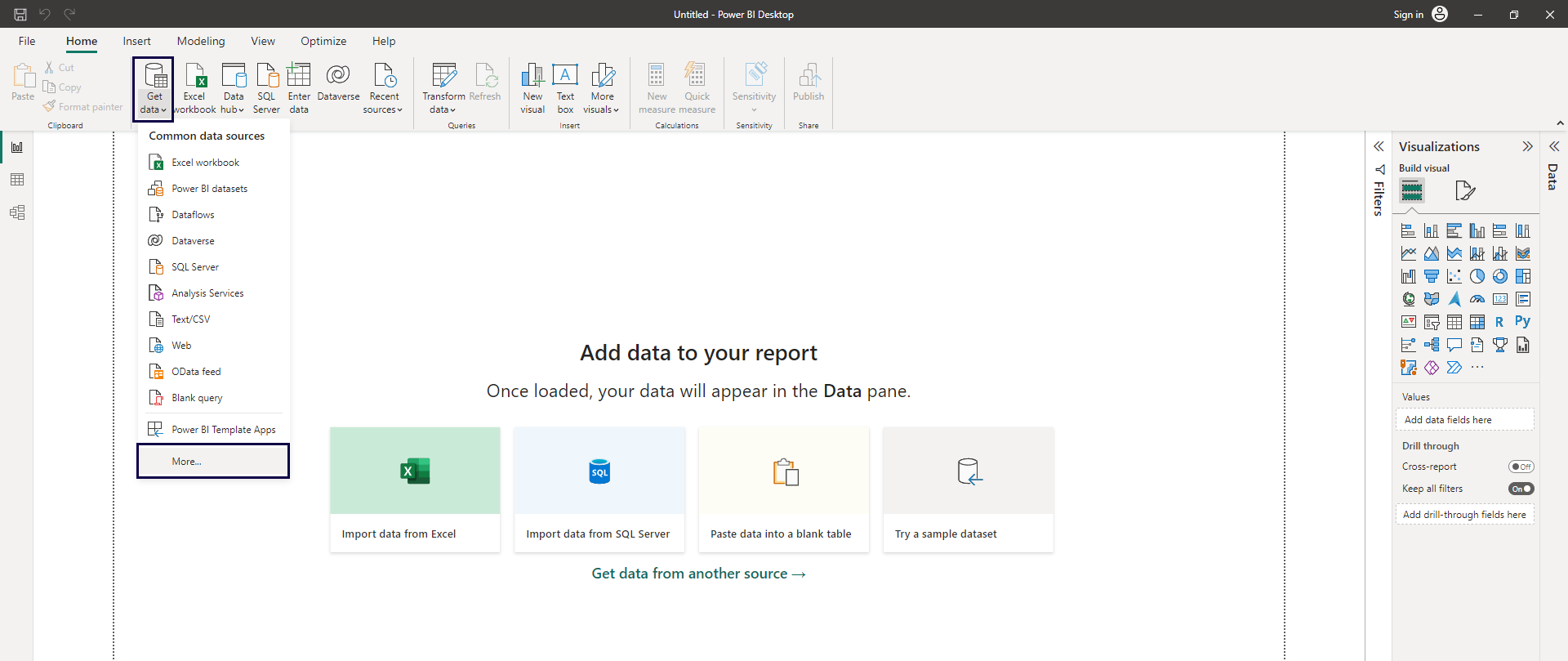
Task: Switch to Table view in left sidebar
Action: (x=17, y=180)
